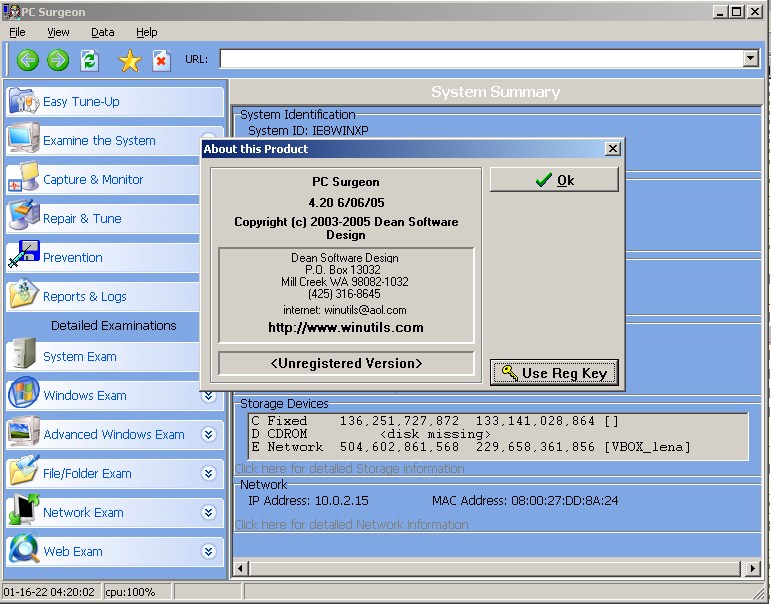771x604 pixels.
Task: Click the MAC Address 08:00:27:DD:8A:24 text
Action: (525, 501)
